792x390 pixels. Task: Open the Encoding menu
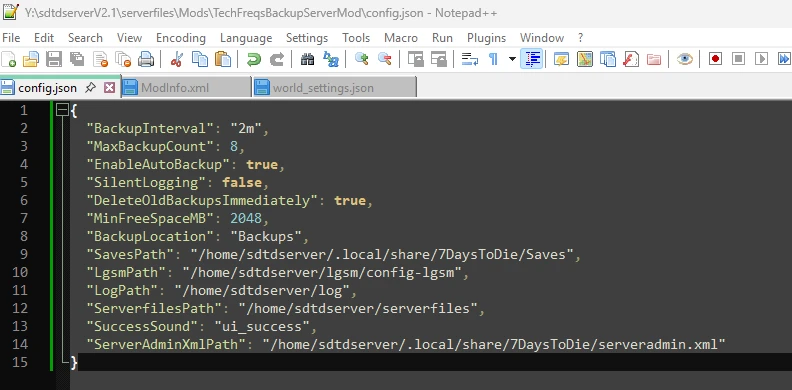[x=181, y=38]
